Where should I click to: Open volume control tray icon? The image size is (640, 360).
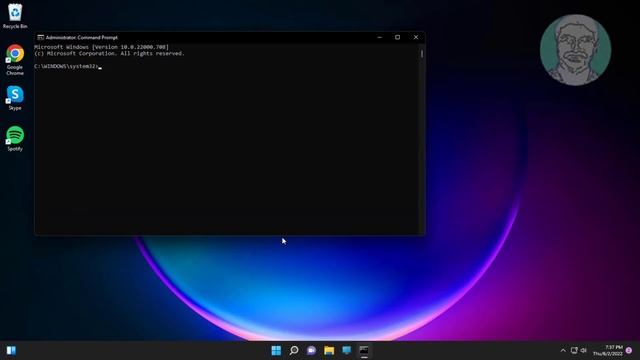tap(584, 350)
